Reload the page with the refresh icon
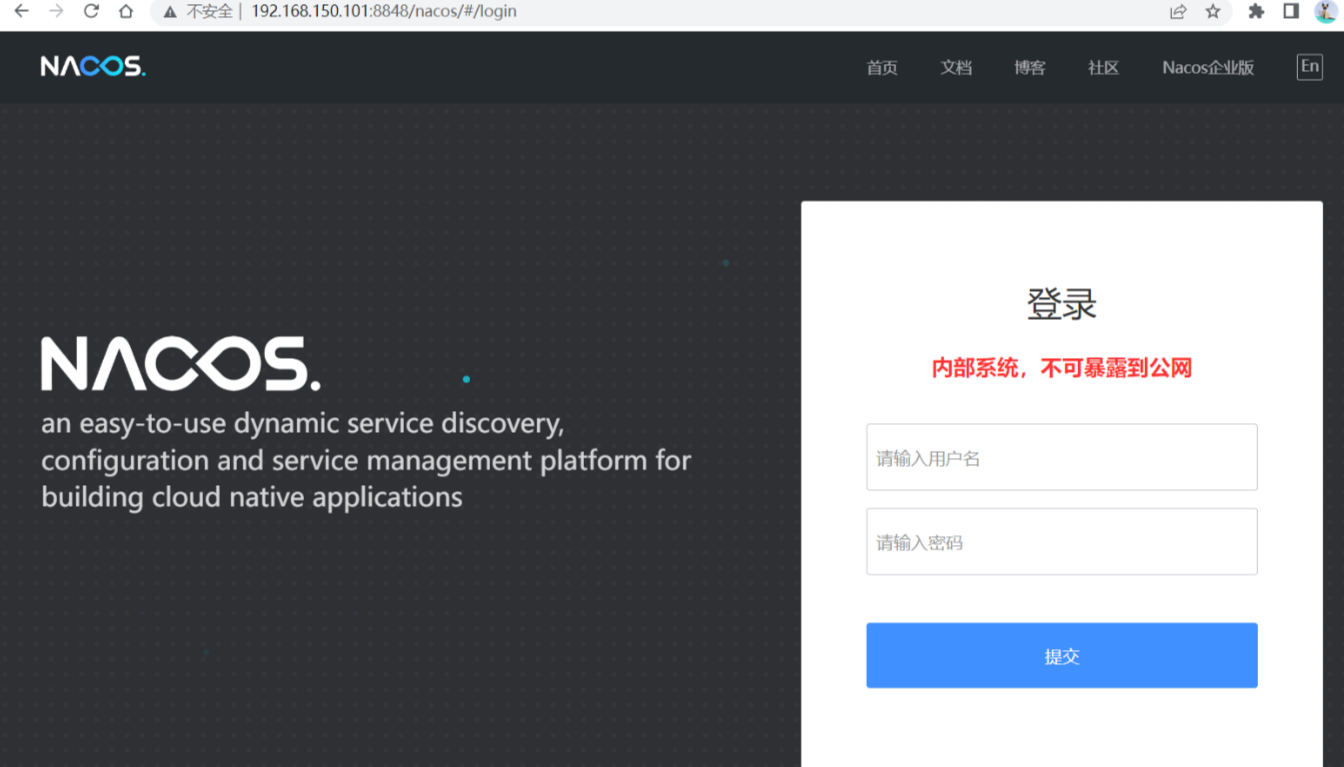This screenshot has height=767, width=1344. tap(91, 11)
